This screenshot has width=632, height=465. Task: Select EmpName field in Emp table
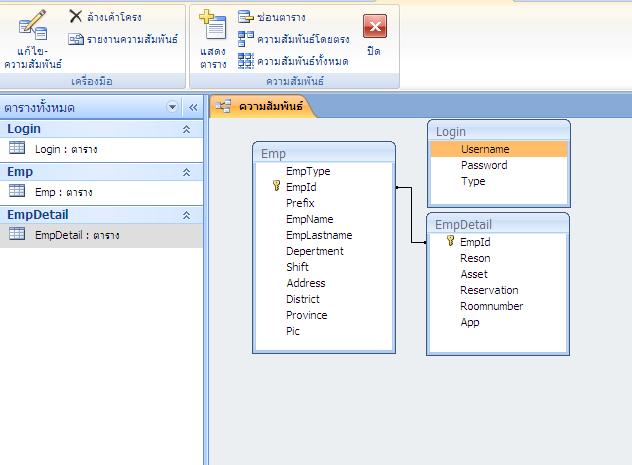click(310, 219)
